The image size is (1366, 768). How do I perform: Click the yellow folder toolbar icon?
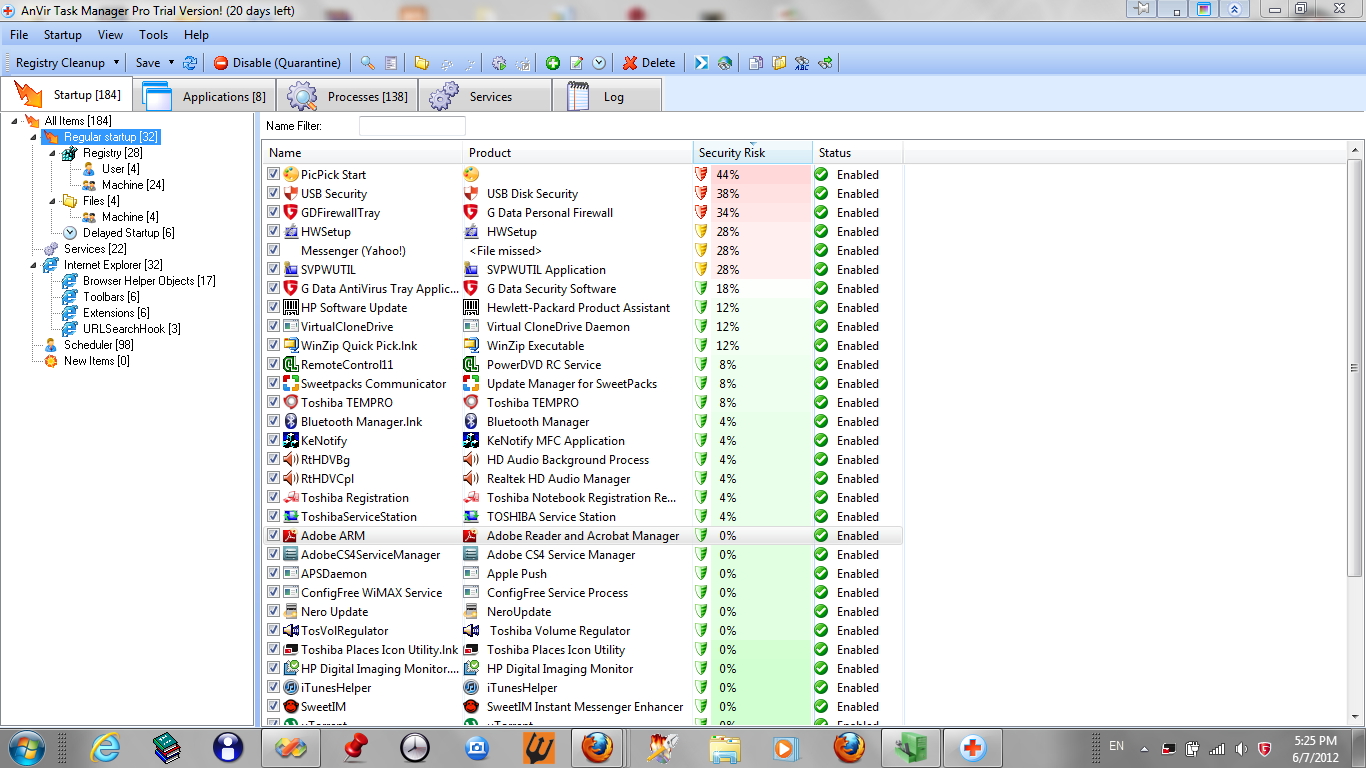click(422, 63)
